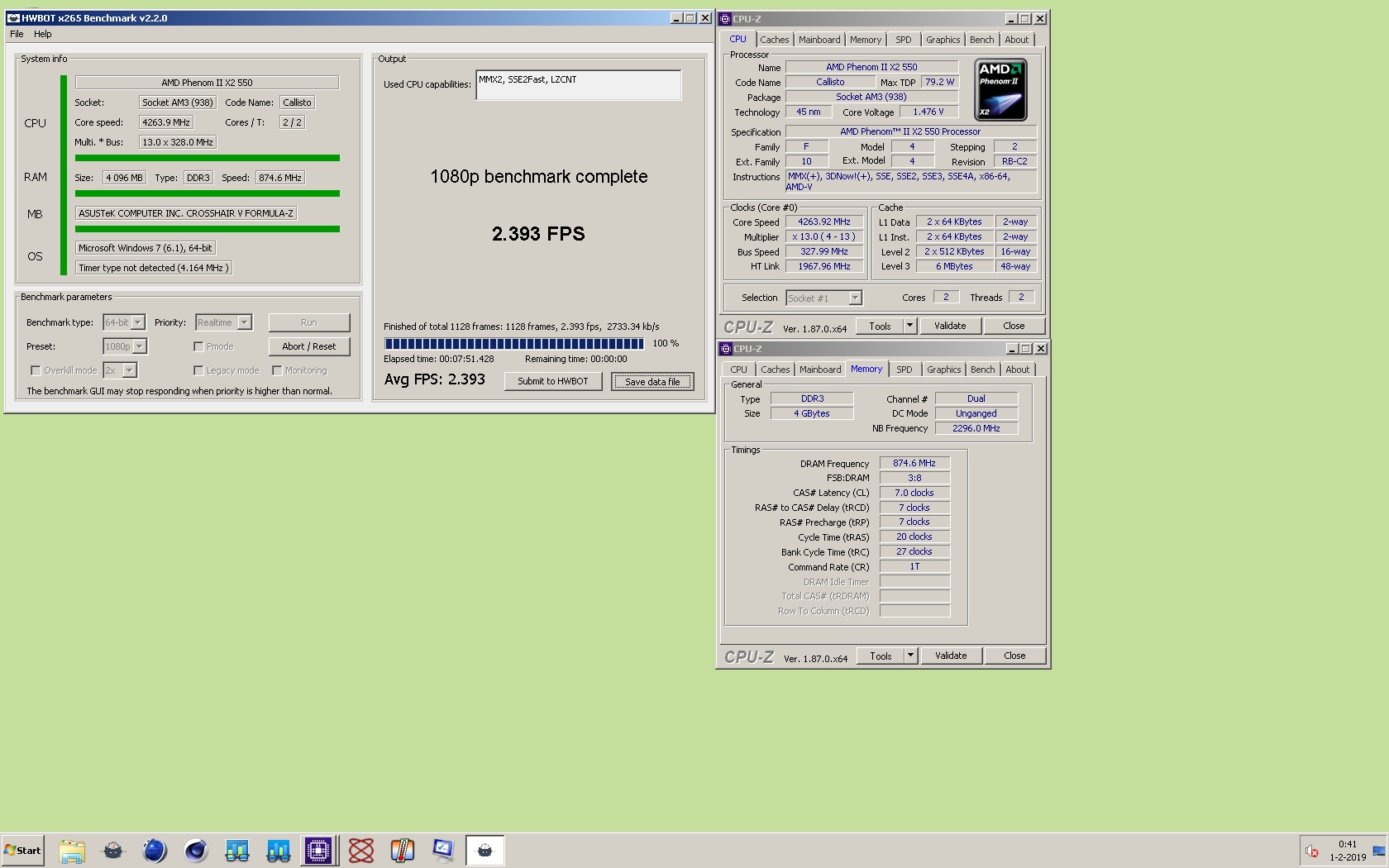This screenshot has height=868, width=1389.
Task: Switch to Memory tab in top CPU-Z
Action: [866, 40]
